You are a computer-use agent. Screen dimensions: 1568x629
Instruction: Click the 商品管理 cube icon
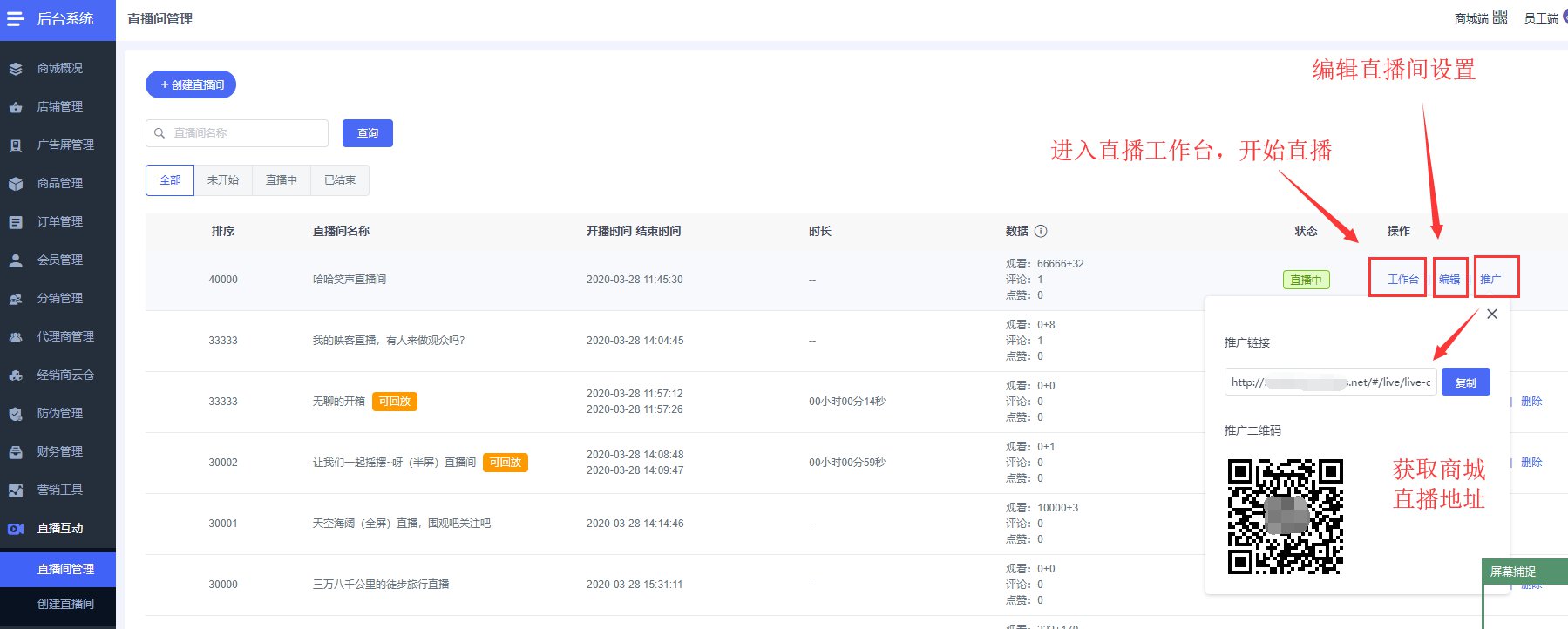tap(16, 183)
